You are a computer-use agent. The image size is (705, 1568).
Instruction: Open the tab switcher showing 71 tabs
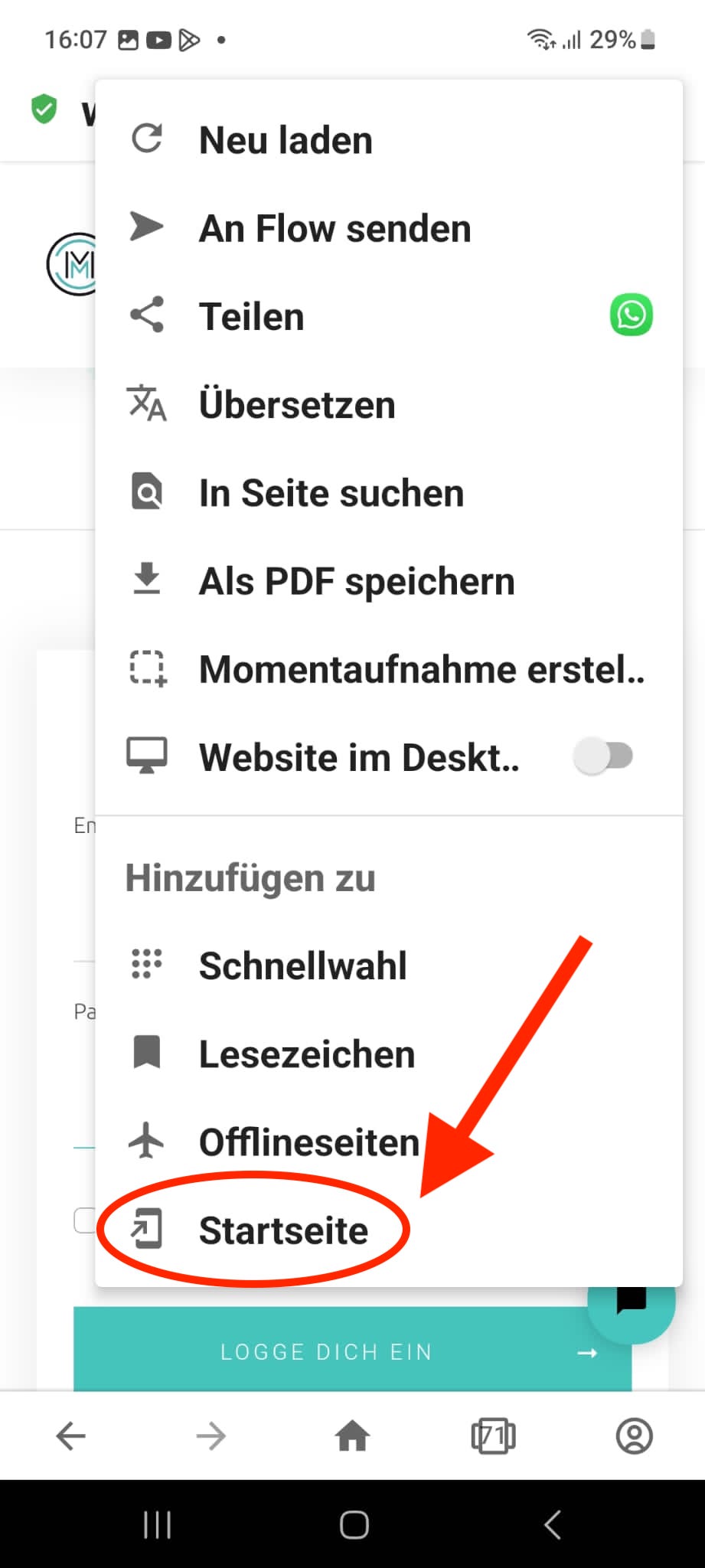493,1436
